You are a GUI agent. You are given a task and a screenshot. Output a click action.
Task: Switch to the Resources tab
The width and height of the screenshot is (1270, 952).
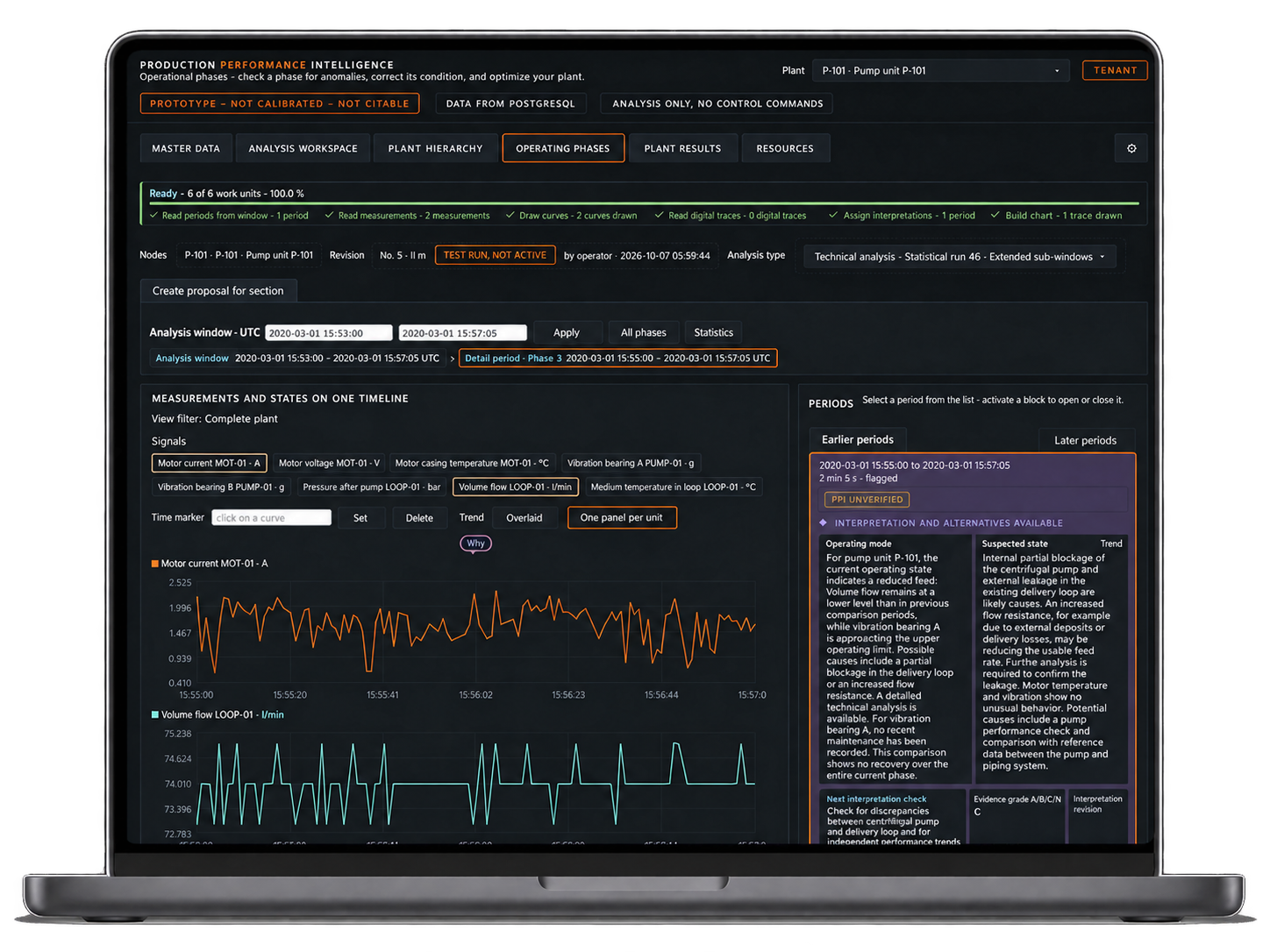(x=785, y=148)
